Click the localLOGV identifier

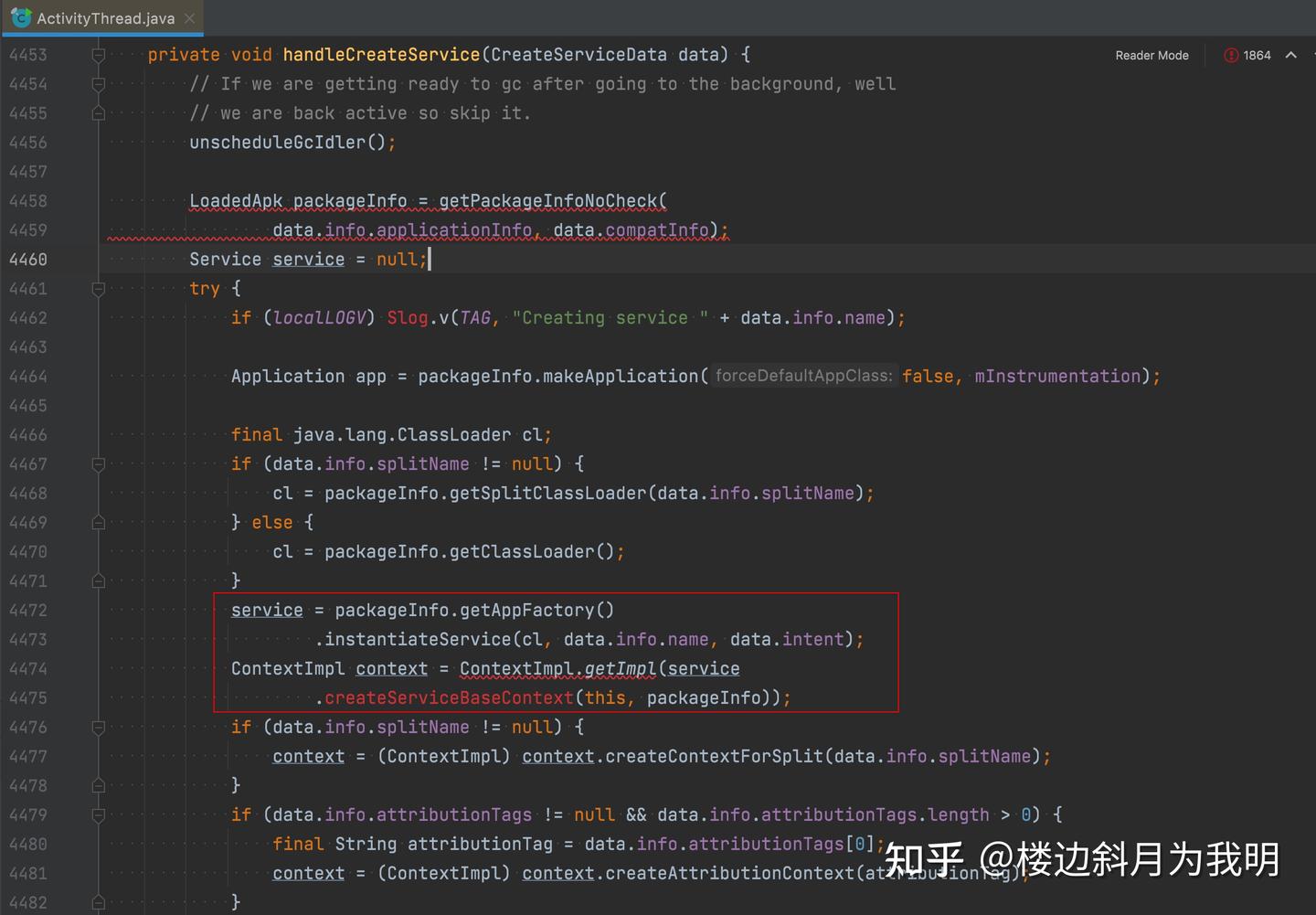[319, 318]
